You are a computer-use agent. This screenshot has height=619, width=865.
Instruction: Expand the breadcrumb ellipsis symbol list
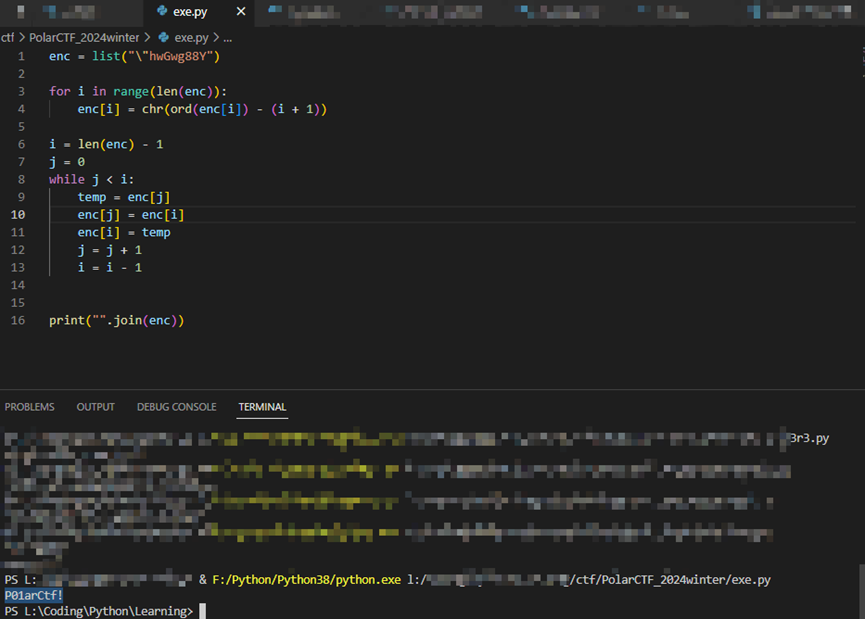point(227,37)
